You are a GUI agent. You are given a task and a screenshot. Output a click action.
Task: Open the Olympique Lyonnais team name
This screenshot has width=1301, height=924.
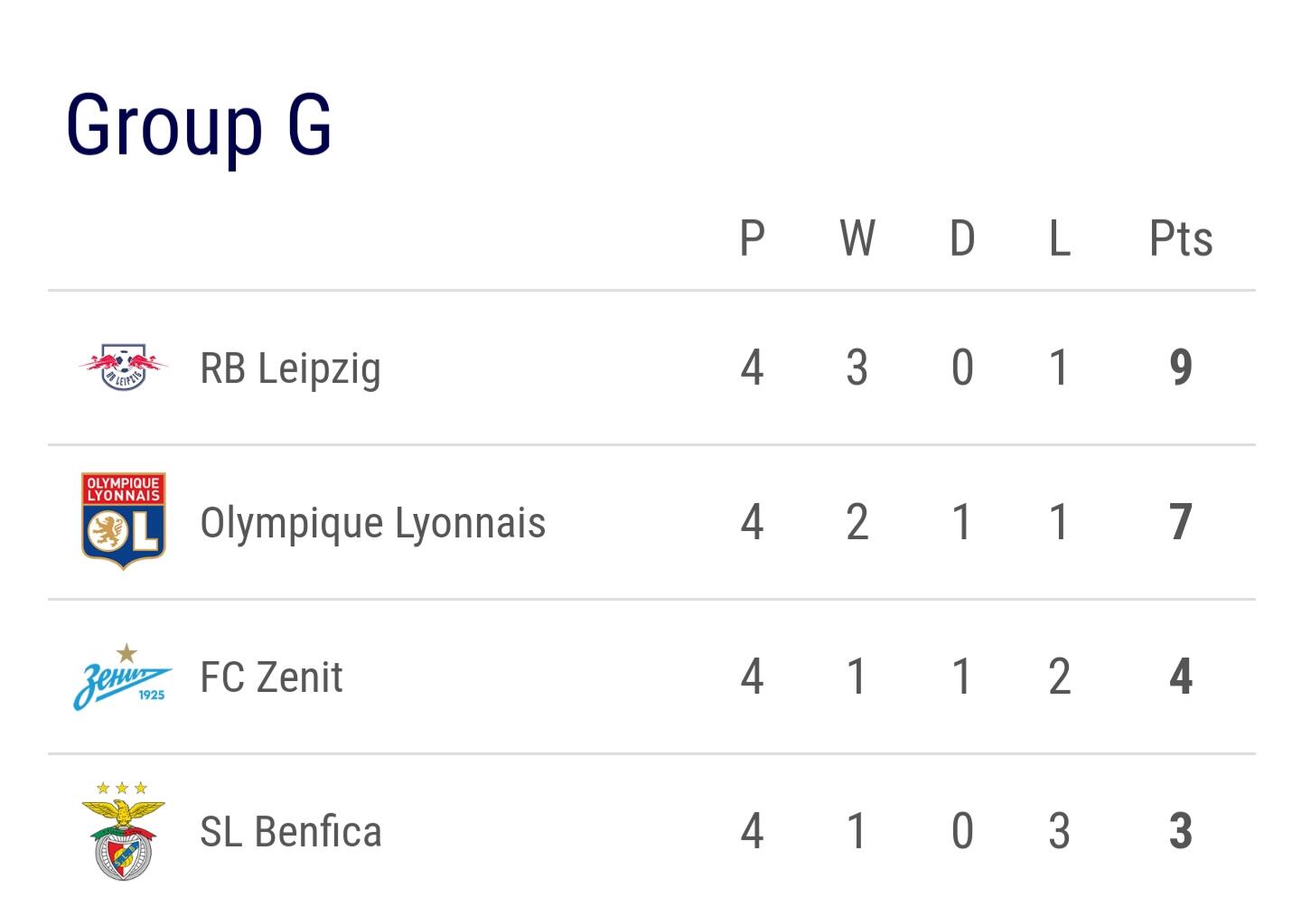coord(372,524)
